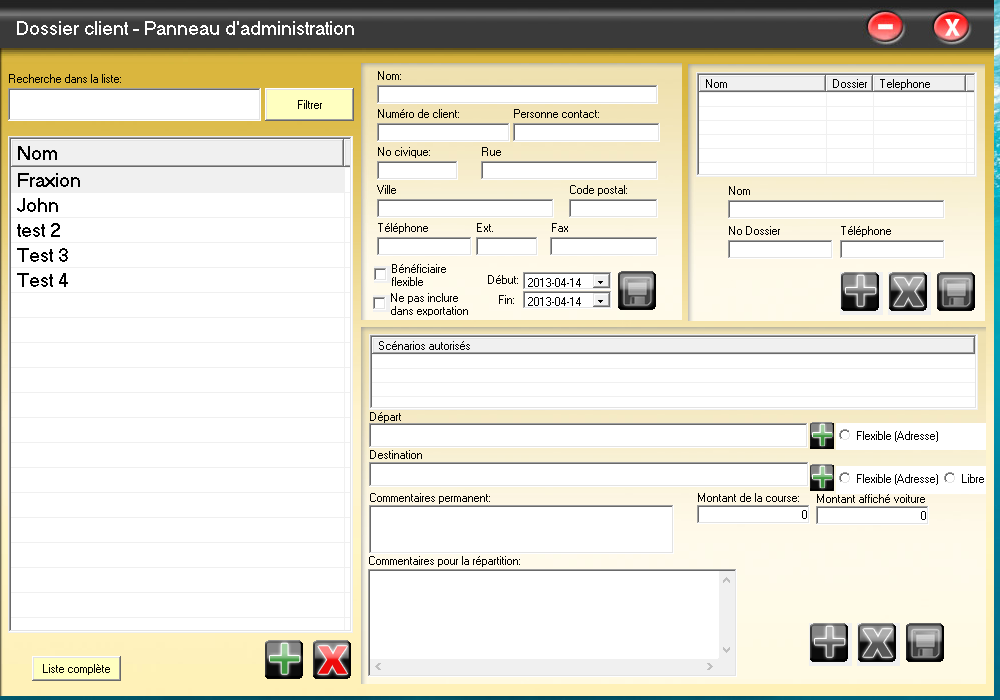The width and height of the screenshot is (1000, 700).
Task: Click the left arrow of the répartition horizontal scrollbar
Action: coord(378,666)
